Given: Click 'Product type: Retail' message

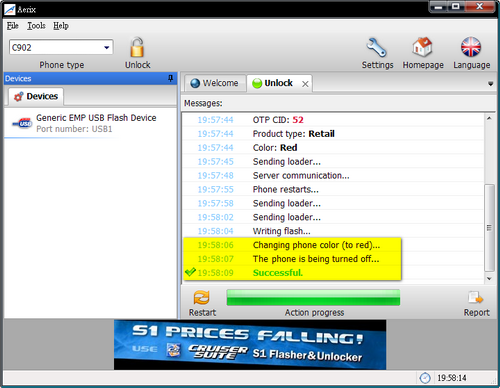Looking at the screenshot, I should [x=293, y=134].
